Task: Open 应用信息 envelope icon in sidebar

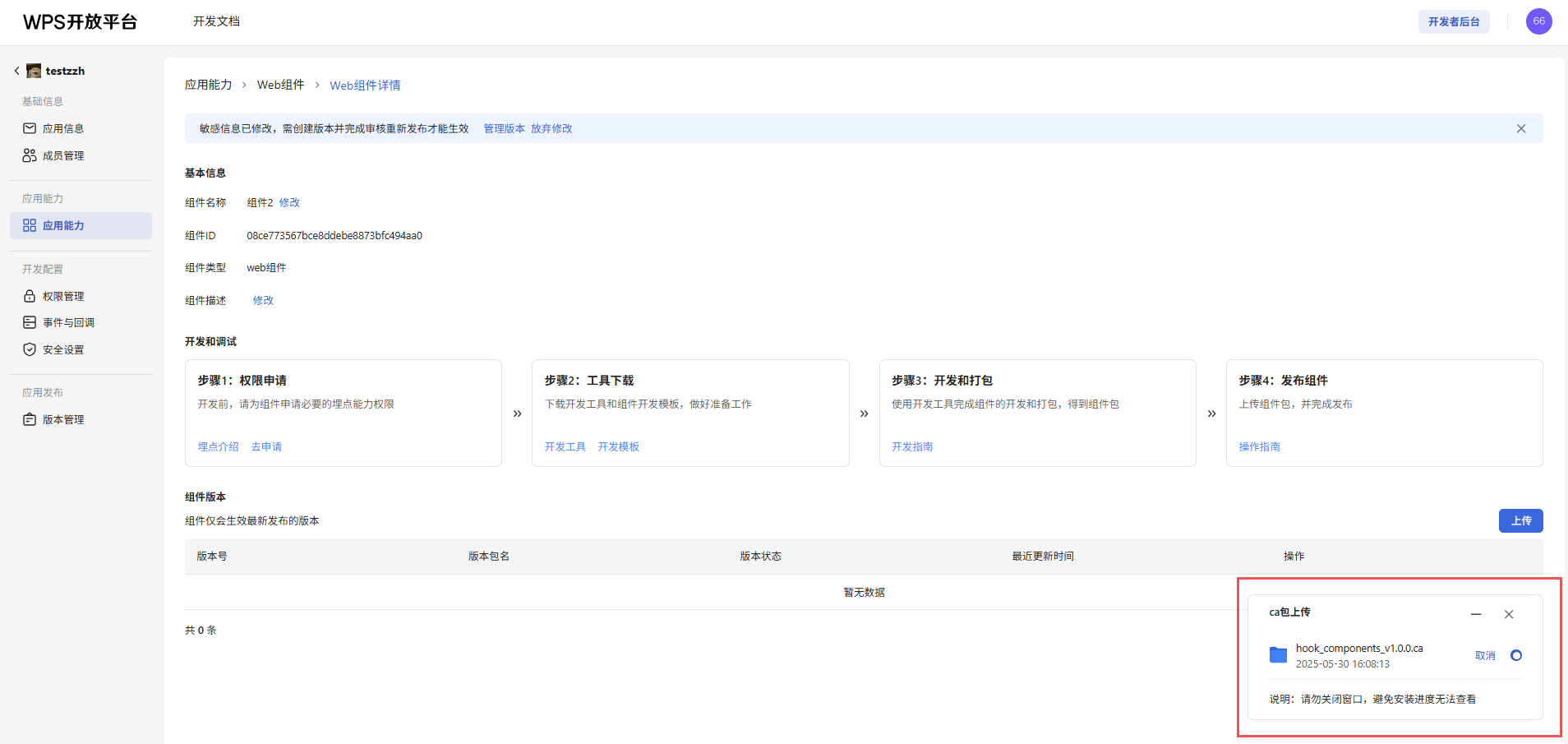Action: tap(30, 127)
